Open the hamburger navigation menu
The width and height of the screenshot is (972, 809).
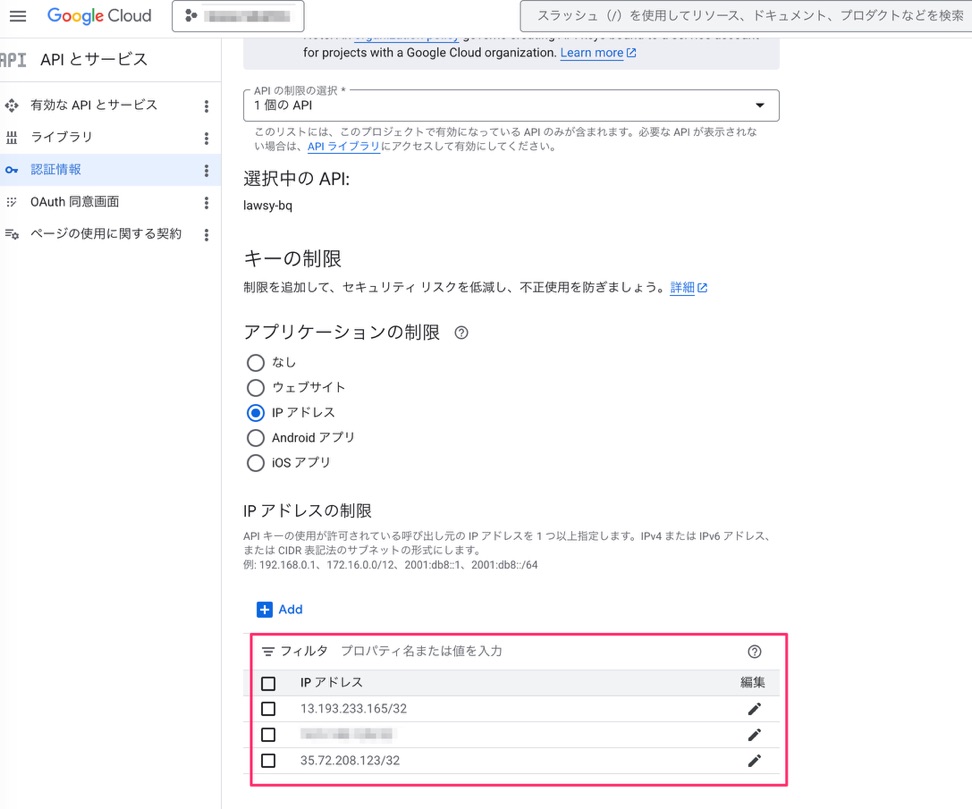[x=18, y=16]
